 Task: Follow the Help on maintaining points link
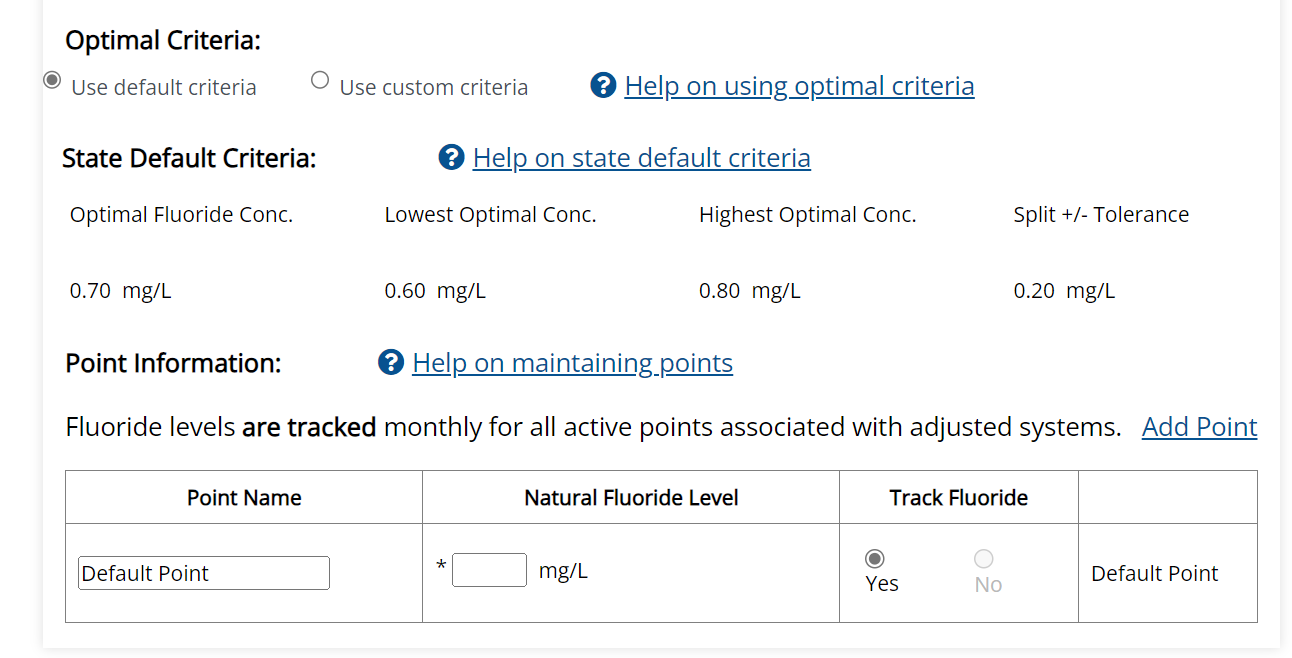[x=572, y=362]
